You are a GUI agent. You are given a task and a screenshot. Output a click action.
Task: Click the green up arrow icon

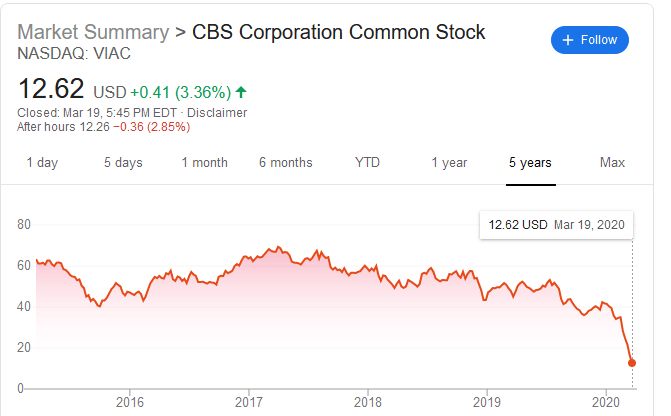coord(241,92)
